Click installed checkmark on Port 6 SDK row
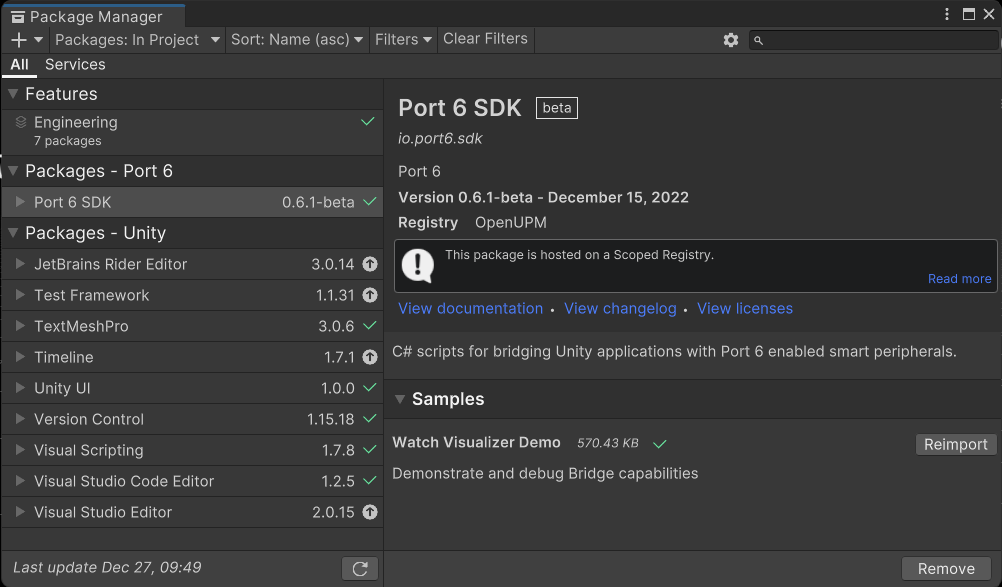 370,202
